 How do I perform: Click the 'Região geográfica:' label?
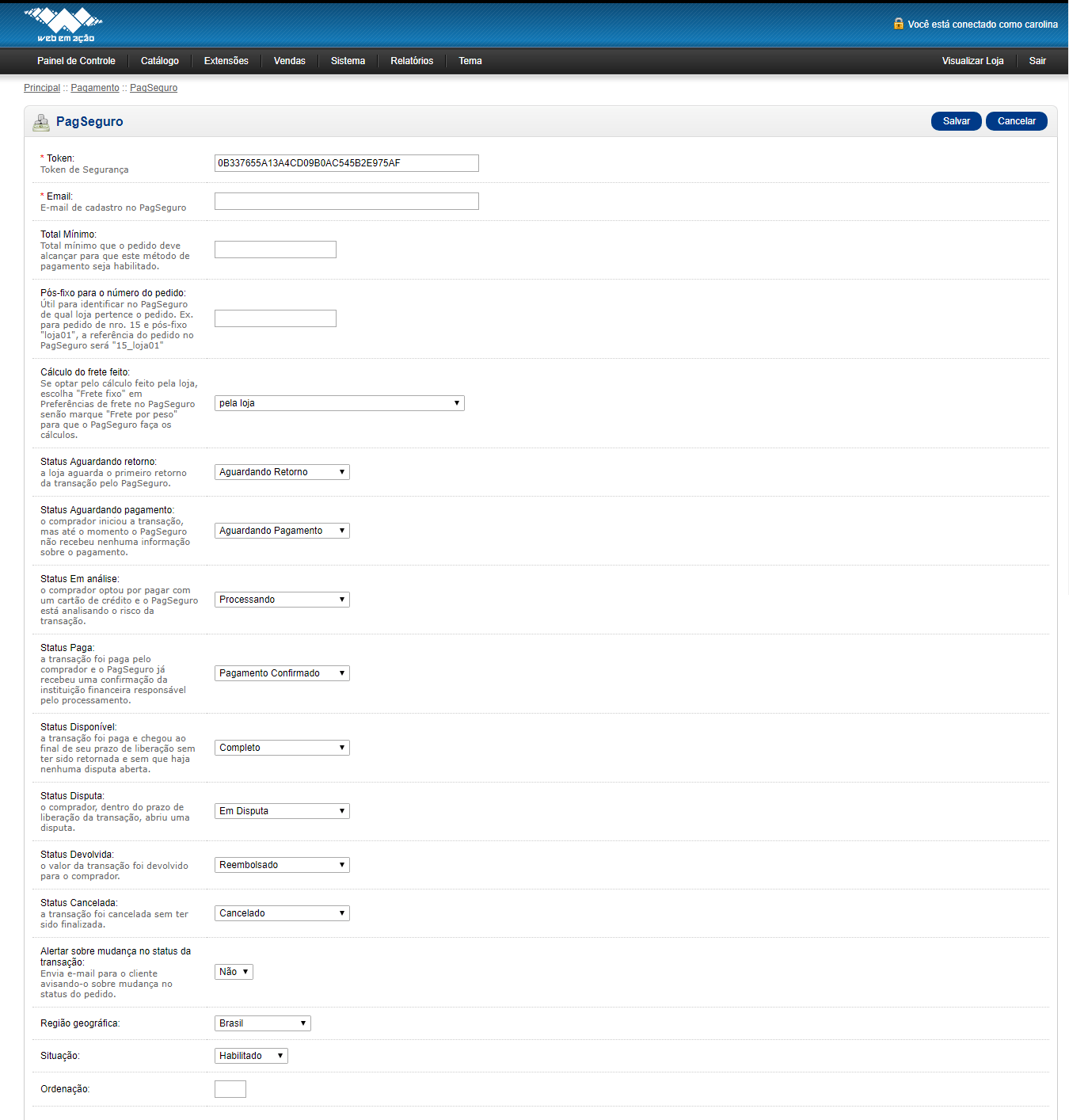pyautogui.click(x=80, y=1023)
